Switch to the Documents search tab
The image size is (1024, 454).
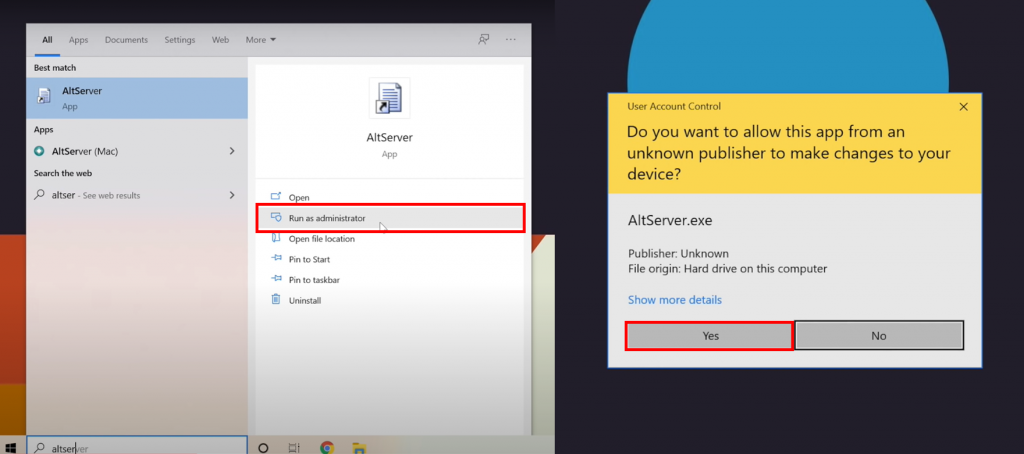[126, 40]
